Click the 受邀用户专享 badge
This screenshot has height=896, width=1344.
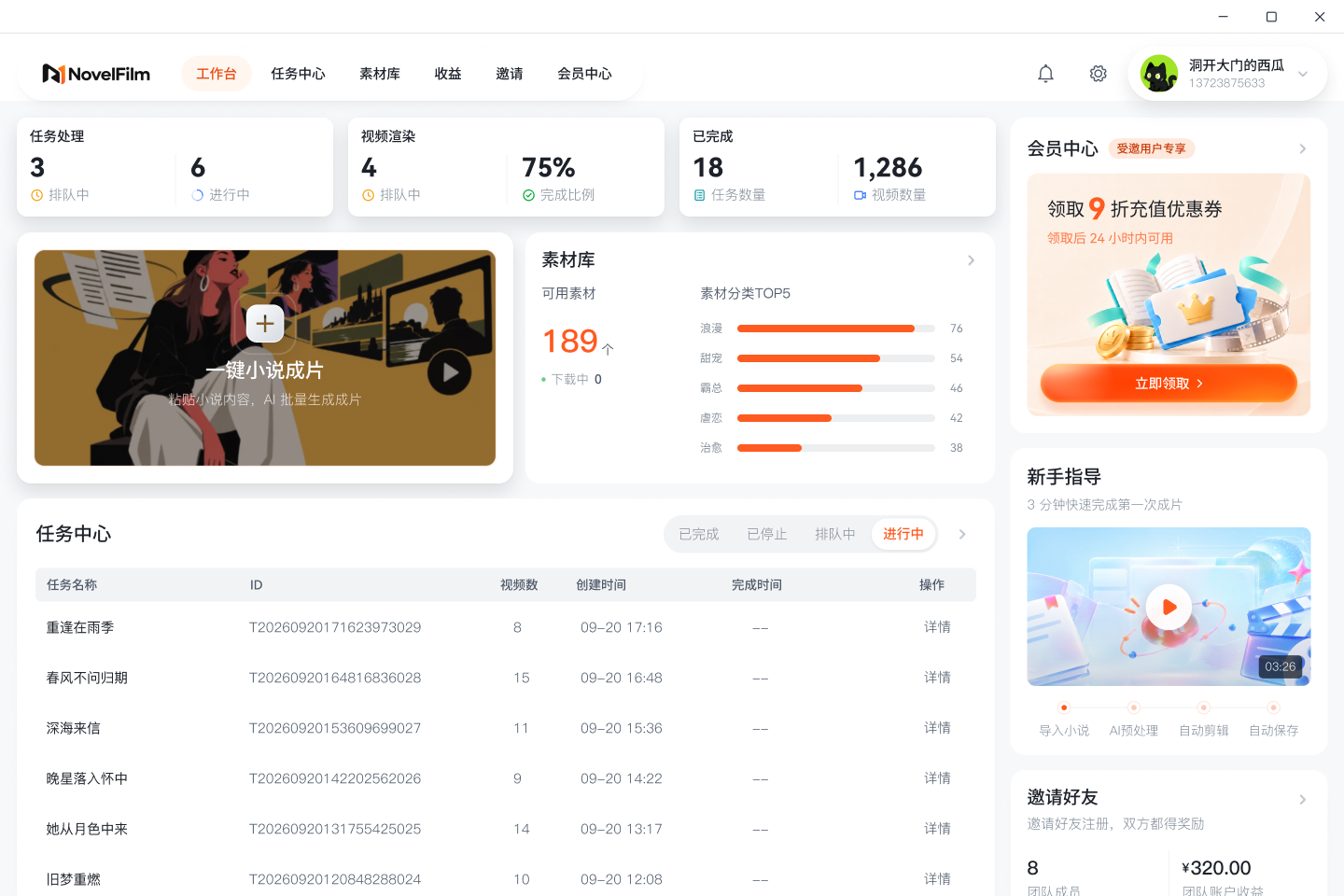1152,148
